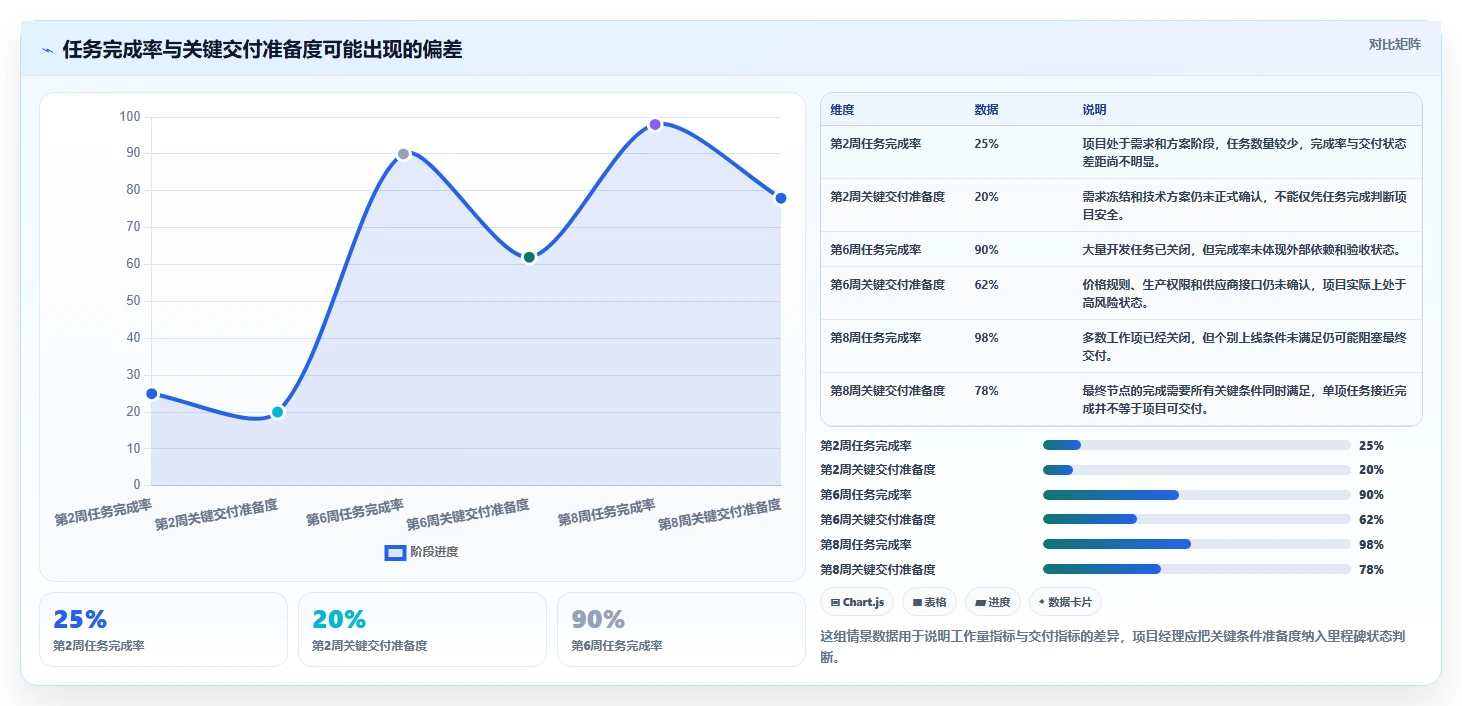Click the 90% label beside progress bars

click(1371, 495)
